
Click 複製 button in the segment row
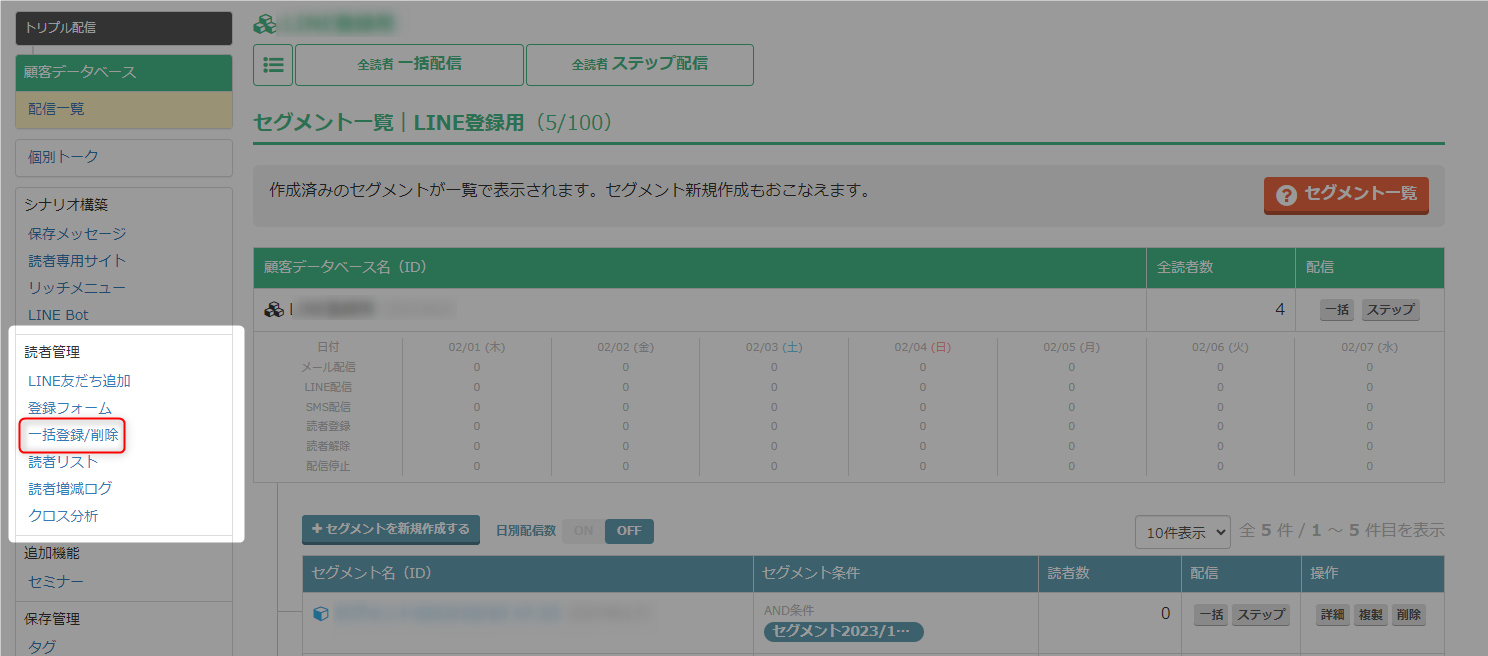click(x=1370, y=615)
